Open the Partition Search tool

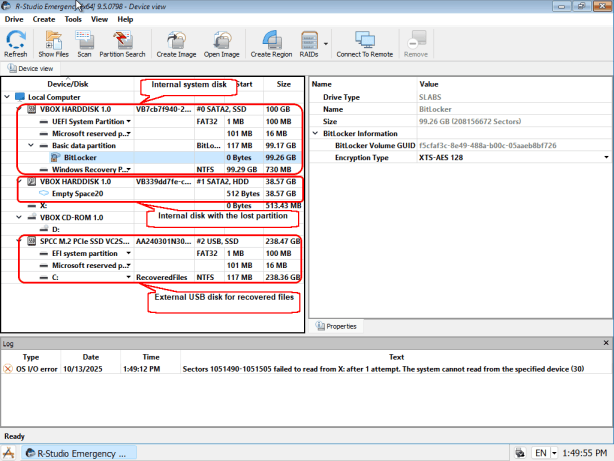[x=124, y=45]
